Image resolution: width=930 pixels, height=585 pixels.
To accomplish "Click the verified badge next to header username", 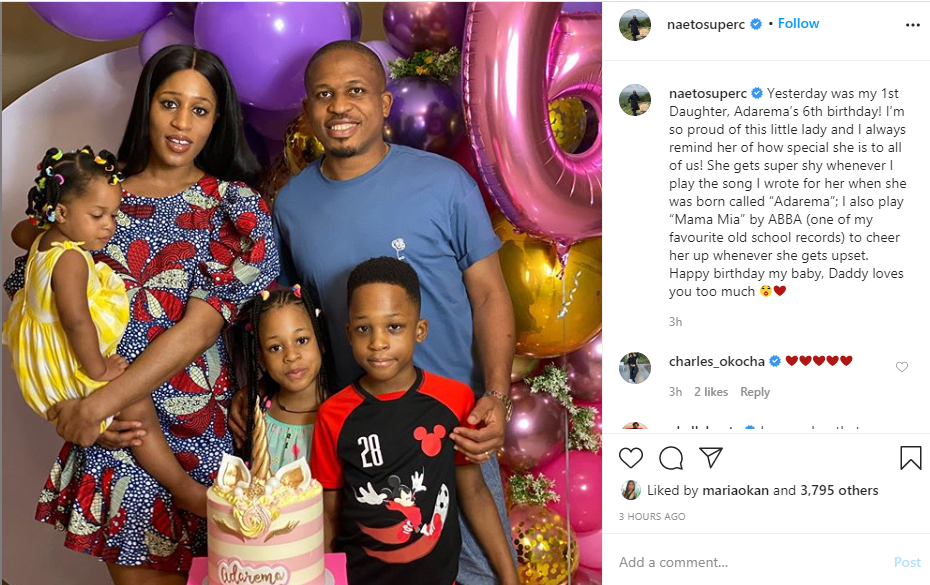I will point(756,24).
